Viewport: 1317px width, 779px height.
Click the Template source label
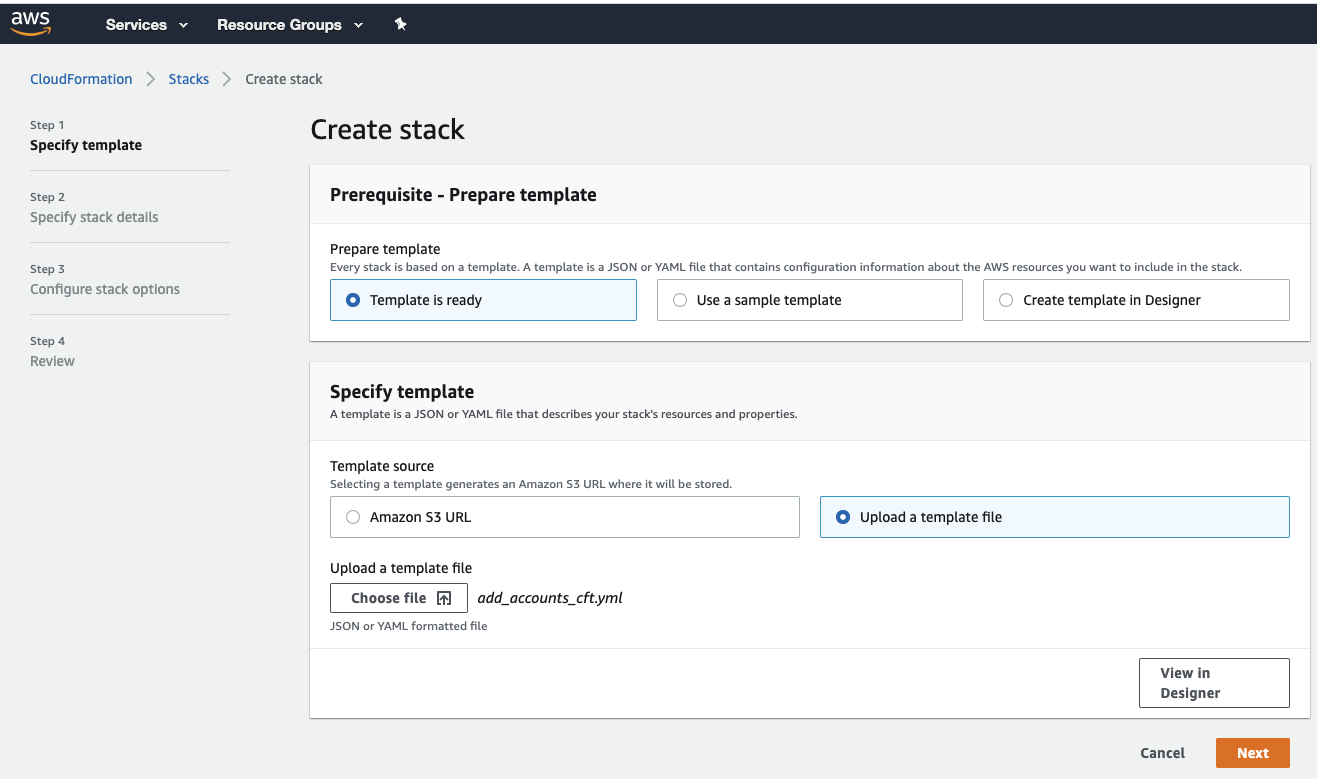[x=382, y=466]
